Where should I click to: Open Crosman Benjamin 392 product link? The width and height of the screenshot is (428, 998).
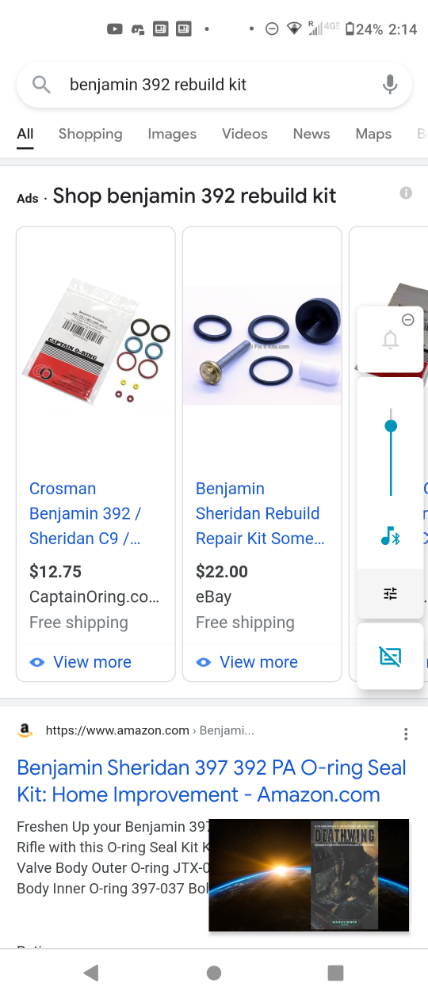85,514
